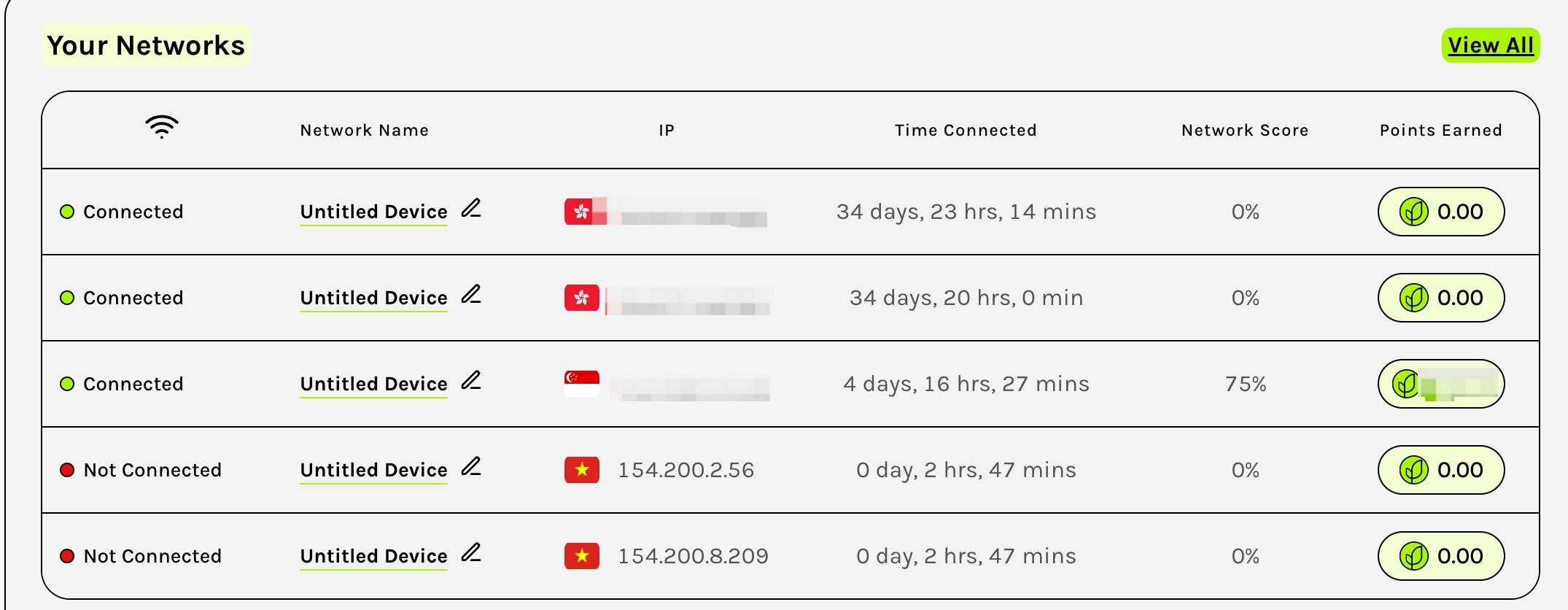Open Untitled Device link in first row

[373, 212]
